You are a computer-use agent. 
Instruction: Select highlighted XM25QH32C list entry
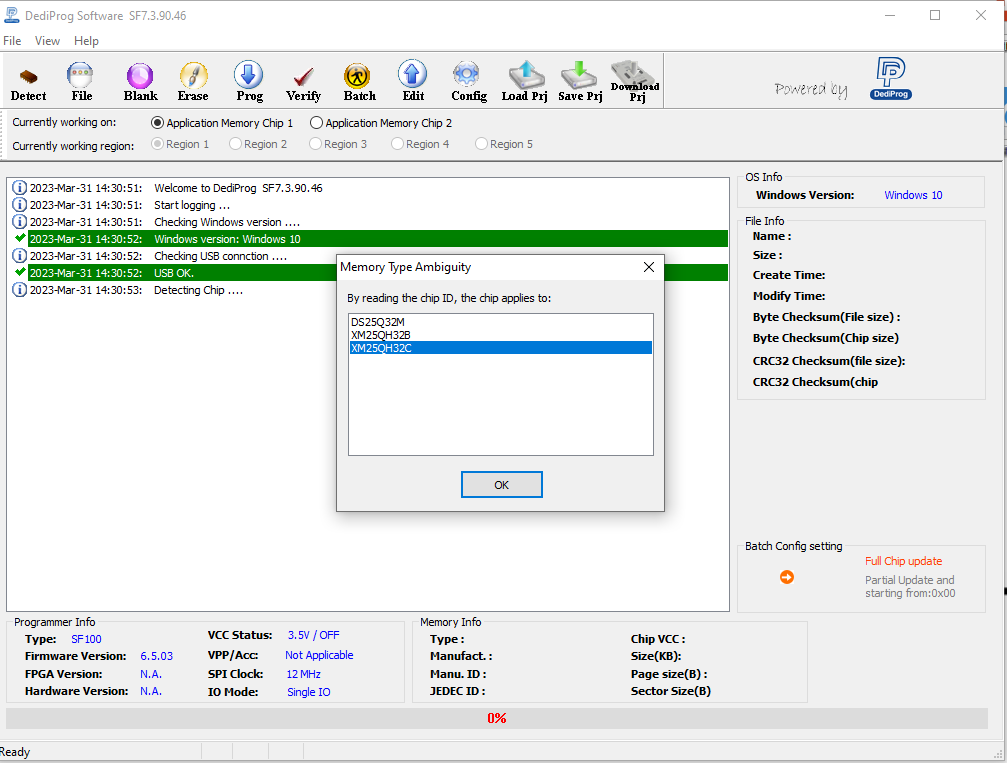tap(500, 347)
